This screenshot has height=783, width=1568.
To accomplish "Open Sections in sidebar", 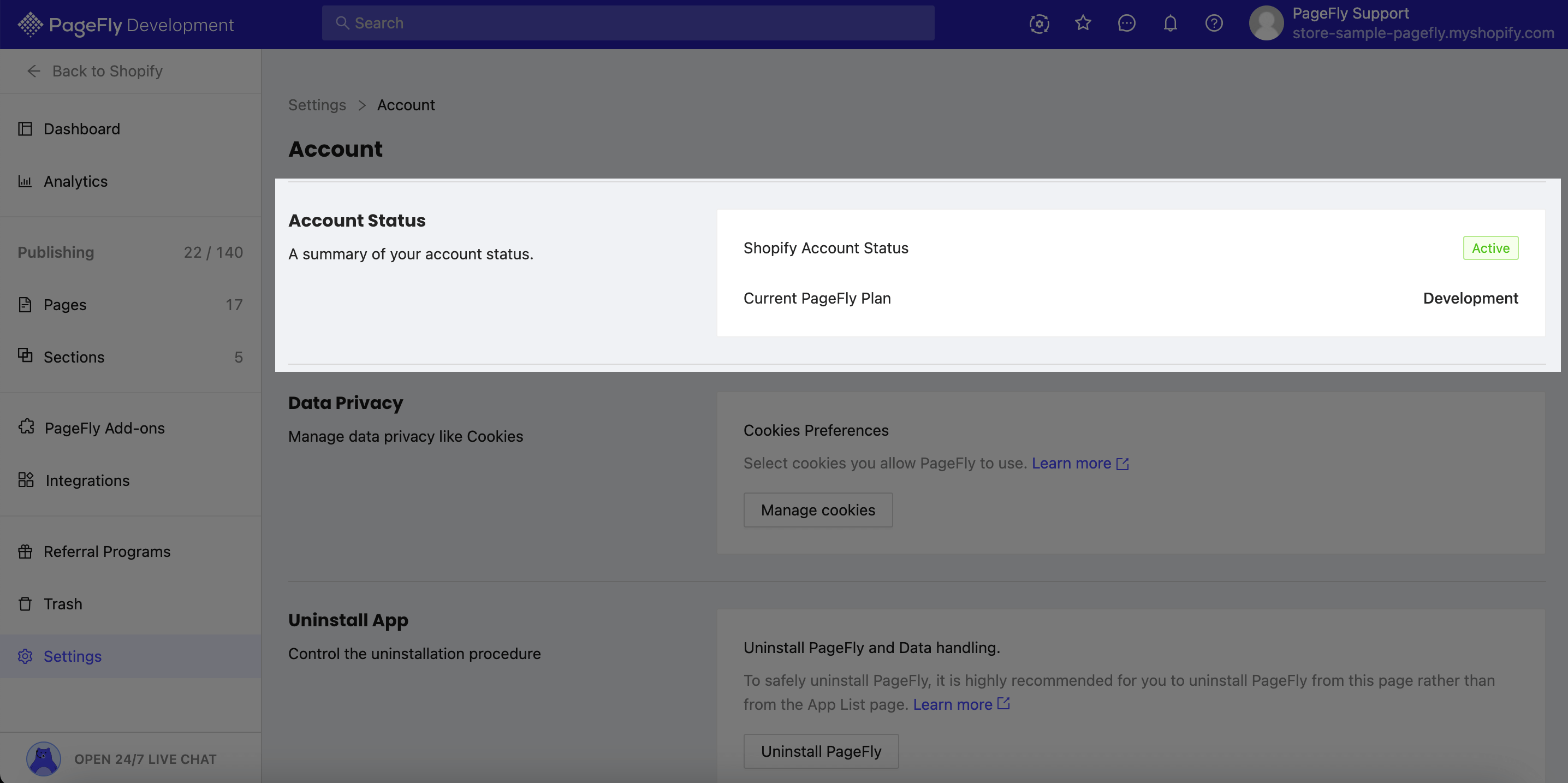I will tap(130, 357).
